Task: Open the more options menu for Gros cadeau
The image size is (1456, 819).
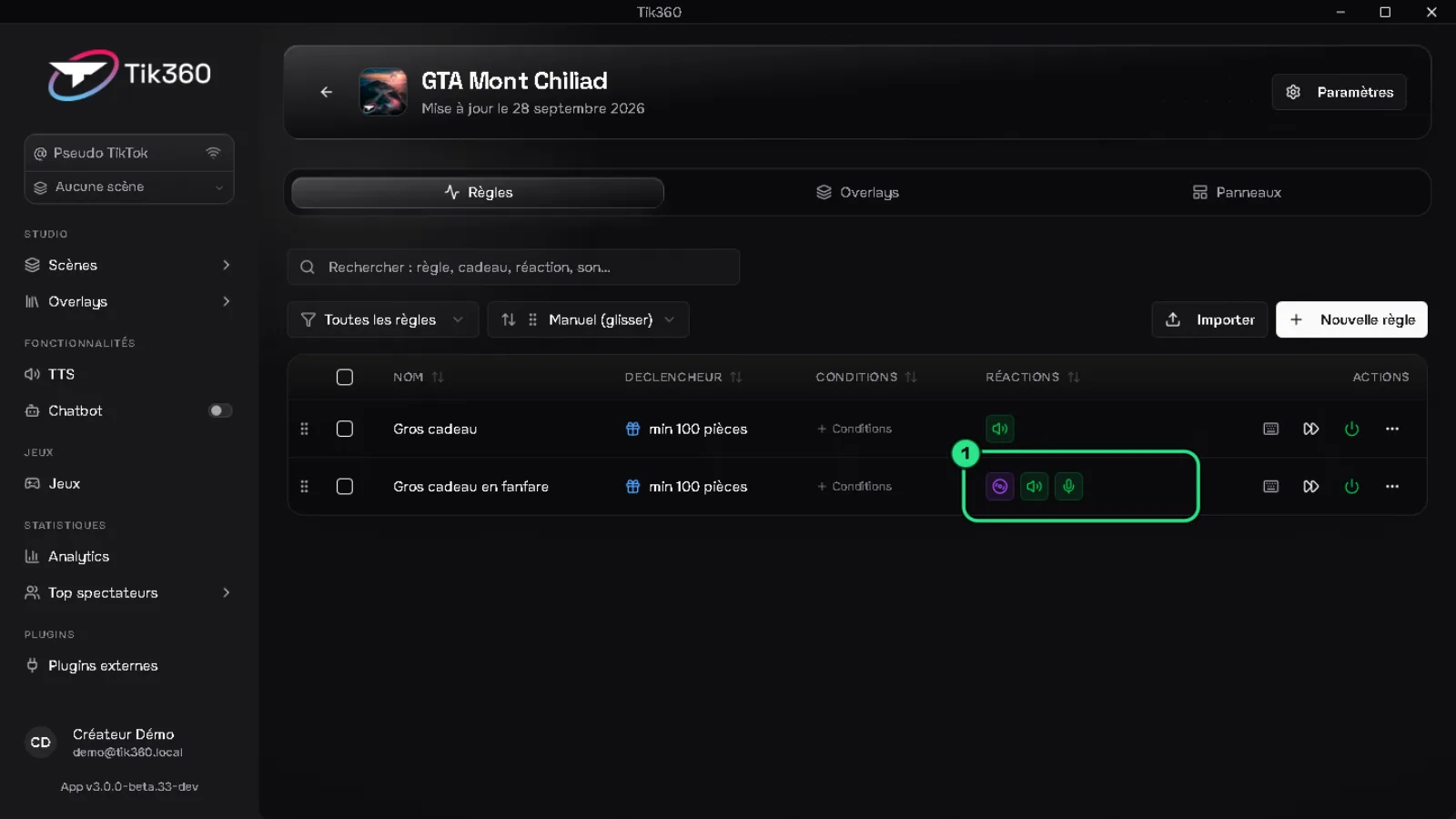Action: (x=1391, y=429)
